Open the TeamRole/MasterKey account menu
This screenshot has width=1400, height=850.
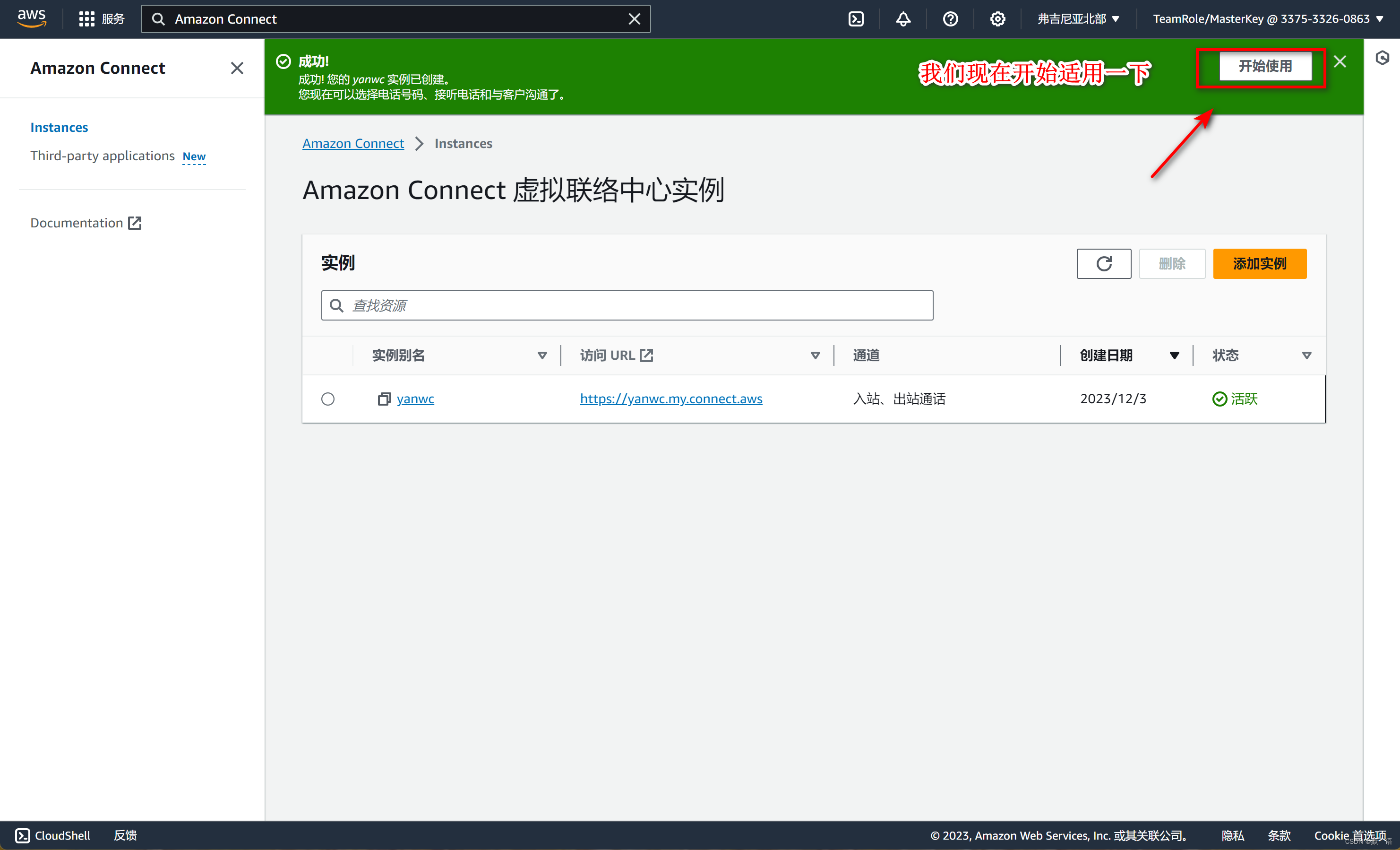point(1267,19)
